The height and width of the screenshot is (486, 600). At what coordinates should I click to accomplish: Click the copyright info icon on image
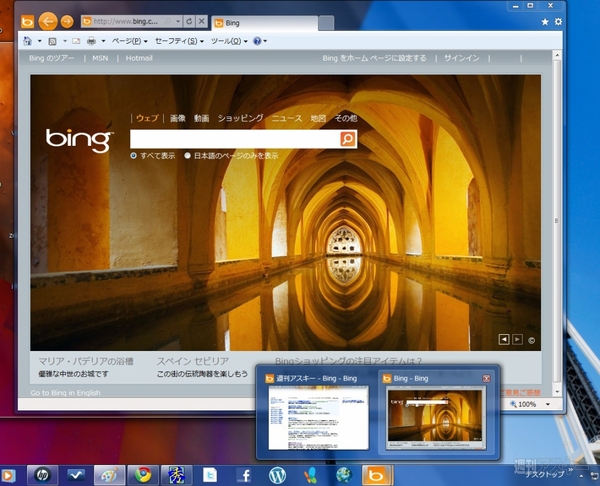[531, 340]
